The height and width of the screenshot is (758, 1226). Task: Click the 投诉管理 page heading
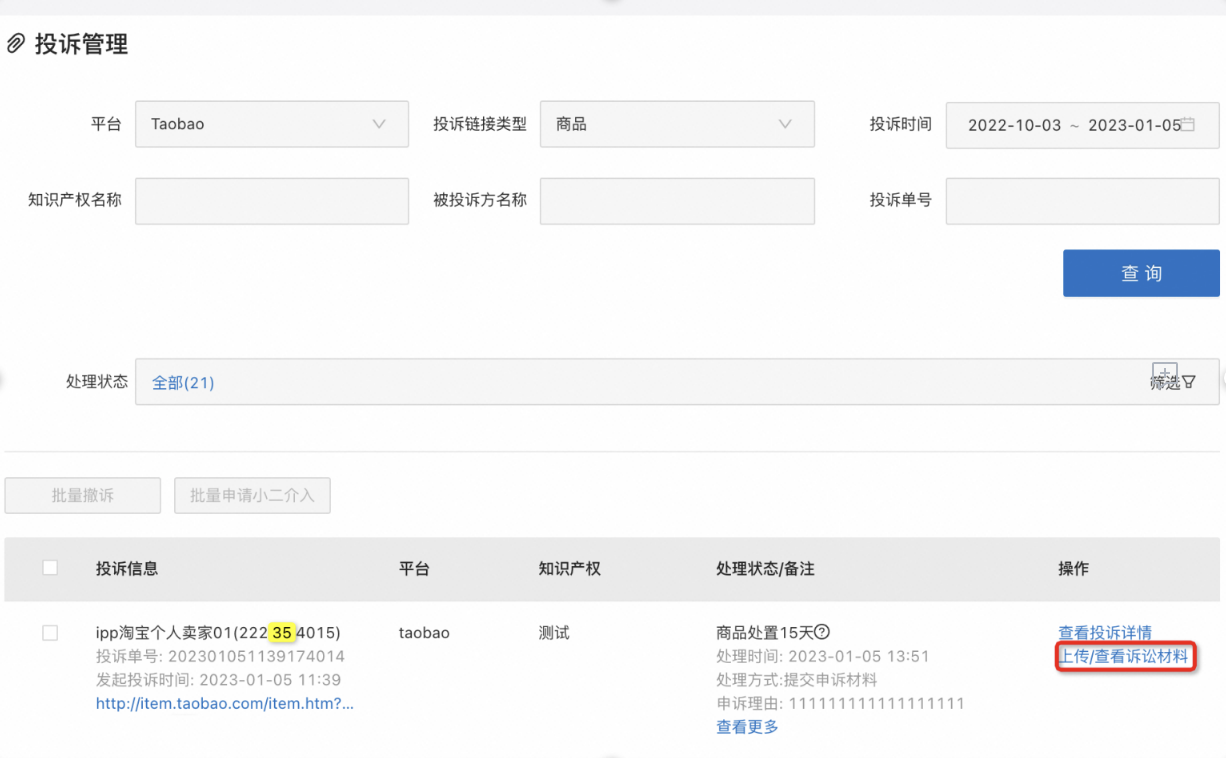pyautogui.click(x=81, y=45)
